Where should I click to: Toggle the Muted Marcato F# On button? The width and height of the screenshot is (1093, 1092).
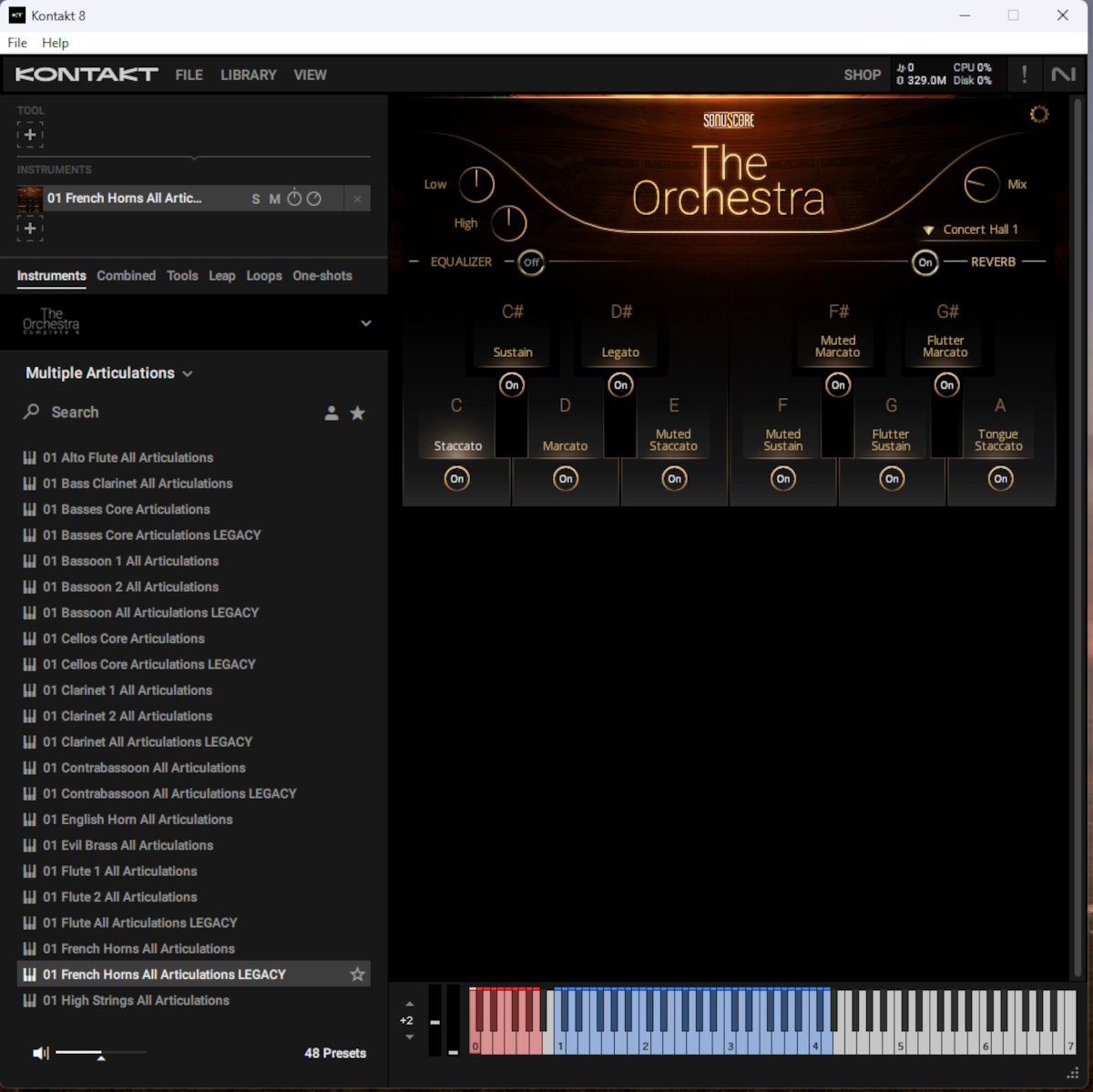(x=838, y=385)
